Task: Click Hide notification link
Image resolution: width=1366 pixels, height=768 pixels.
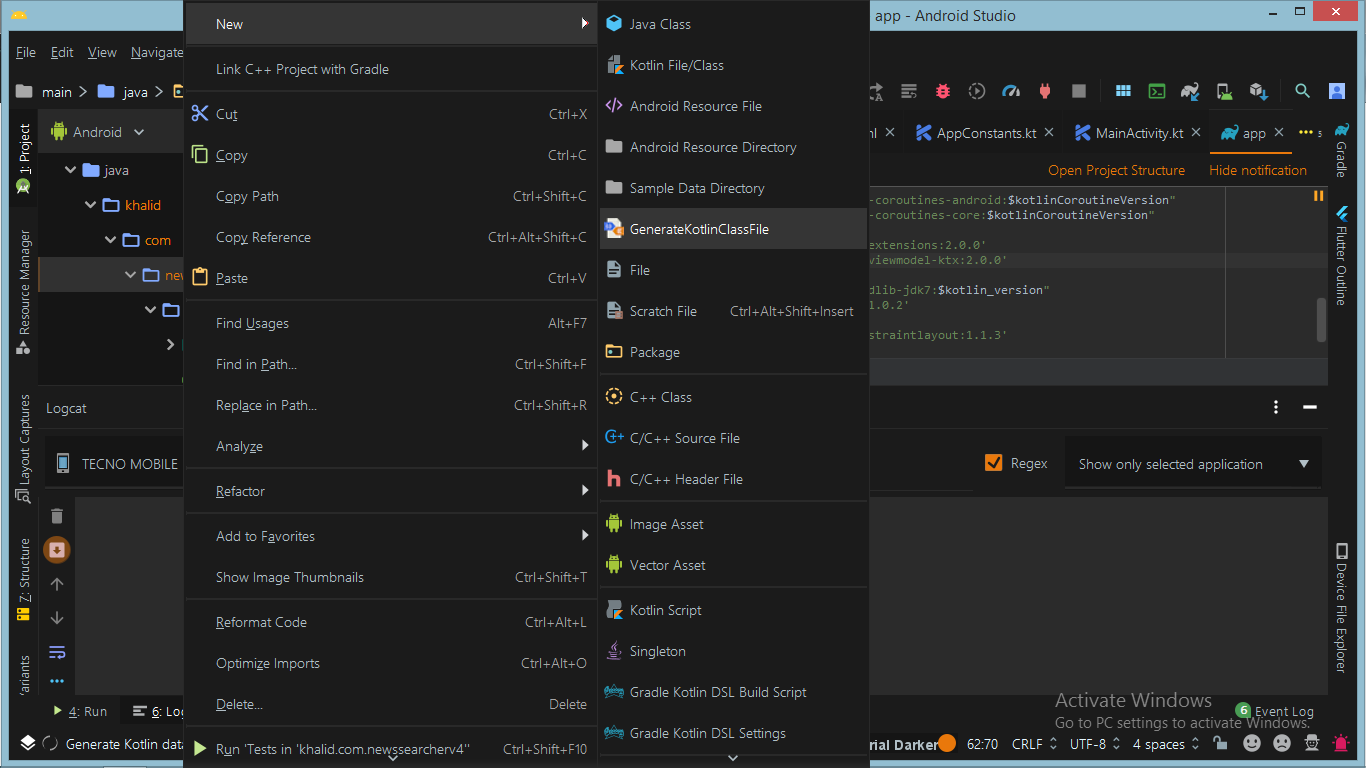Action: click(1258, 170)
